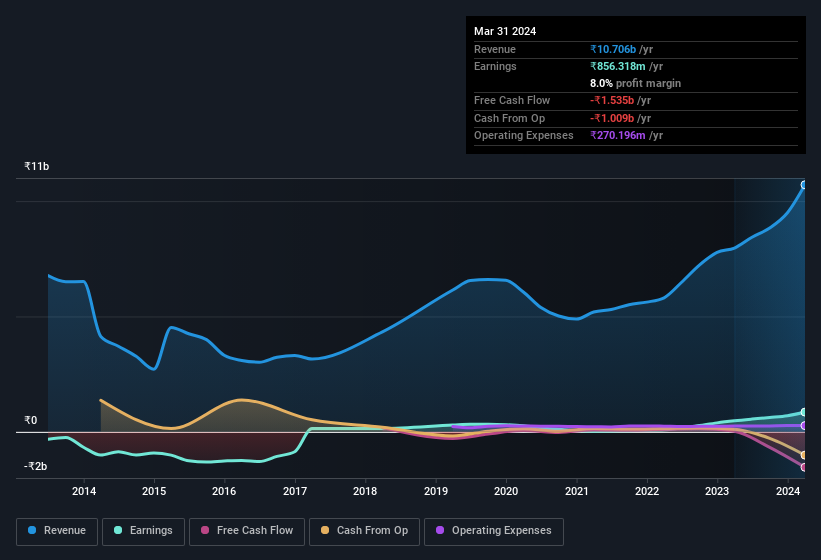The image size is (821, 560).
Task: Toggle the Free Cash Flow legend button
Action: 247,532
